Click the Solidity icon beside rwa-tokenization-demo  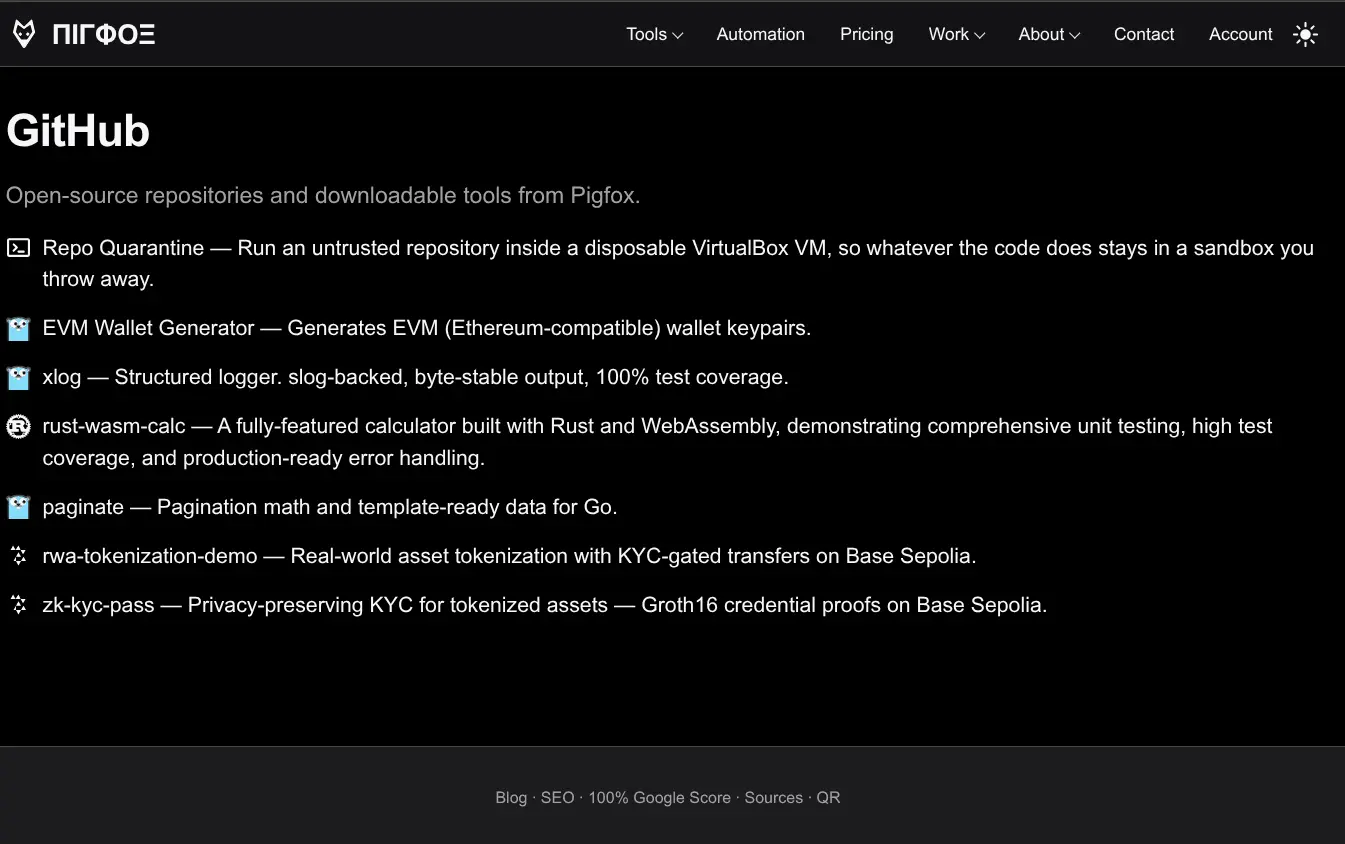click(18, 556)
